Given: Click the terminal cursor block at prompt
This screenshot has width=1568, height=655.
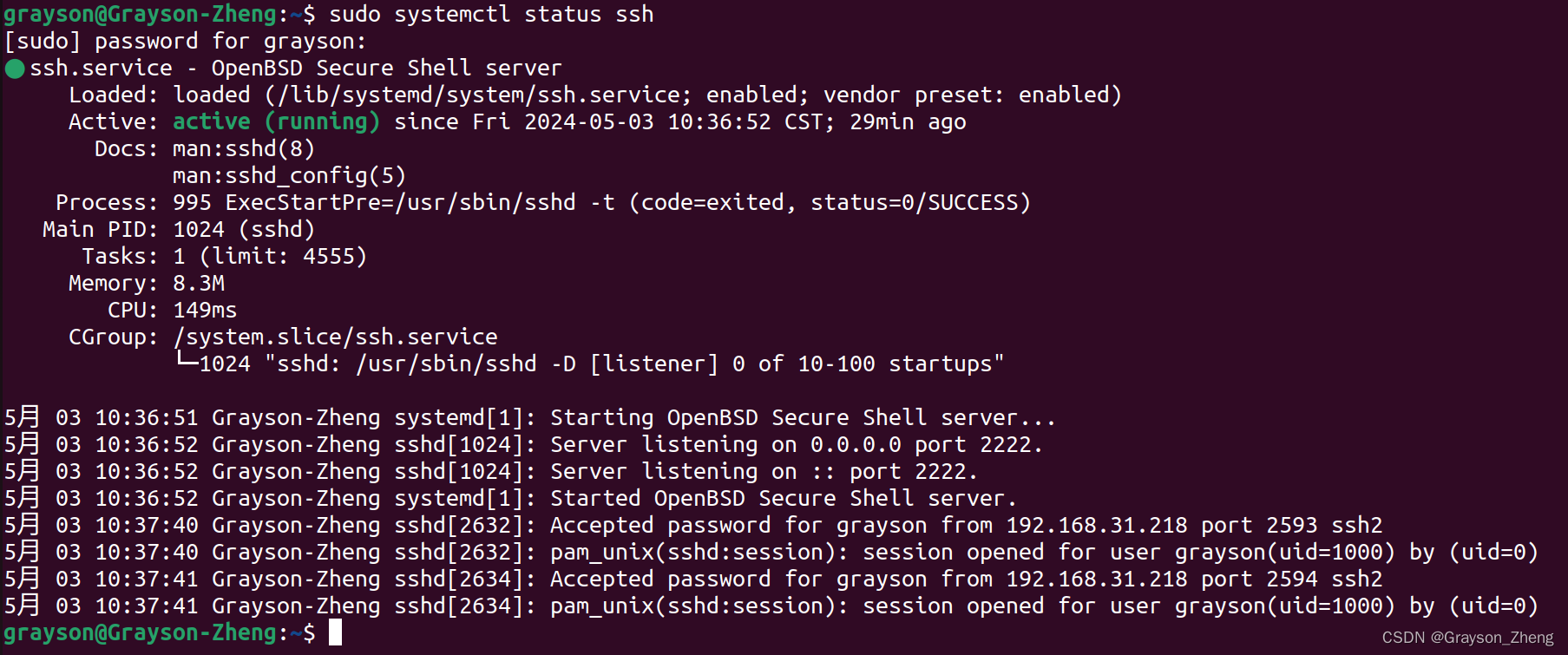Looking at the screenshot, I should 336,632.
